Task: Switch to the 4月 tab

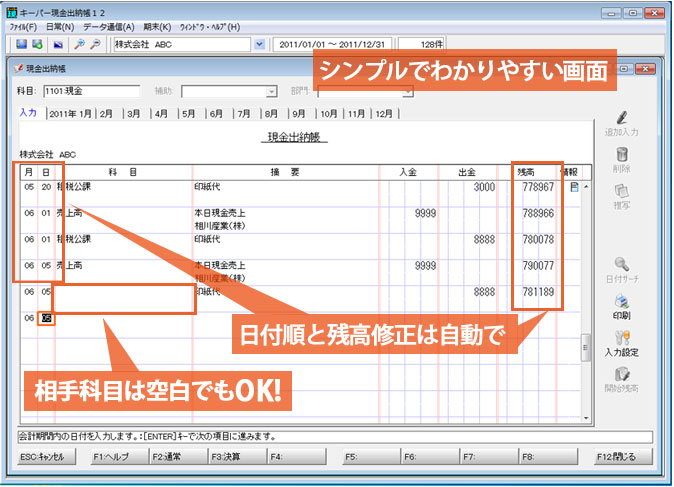Action: tap(161, 114)
